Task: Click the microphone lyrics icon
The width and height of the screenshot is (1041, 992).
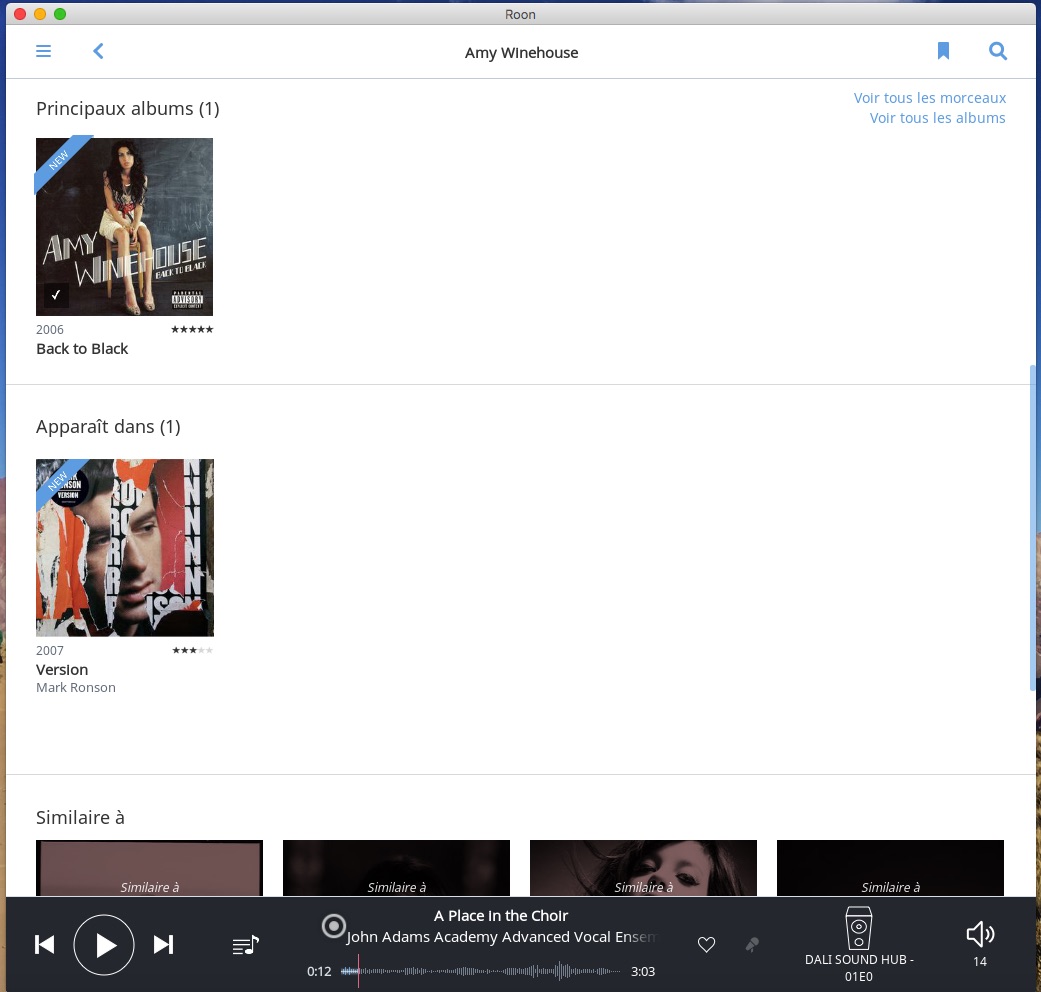Action: tap(752, 944)
